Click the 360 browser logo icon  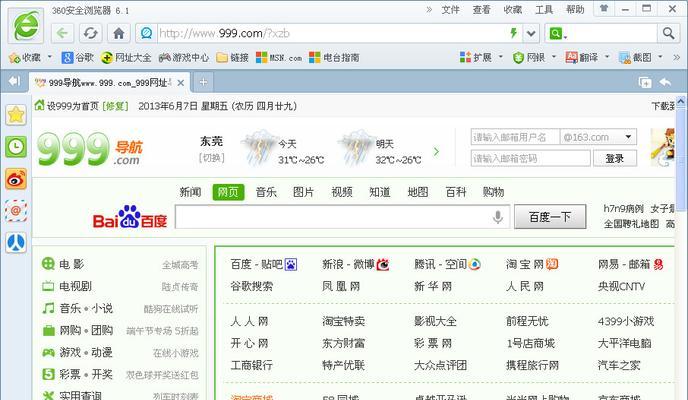[x=26, y=25]
